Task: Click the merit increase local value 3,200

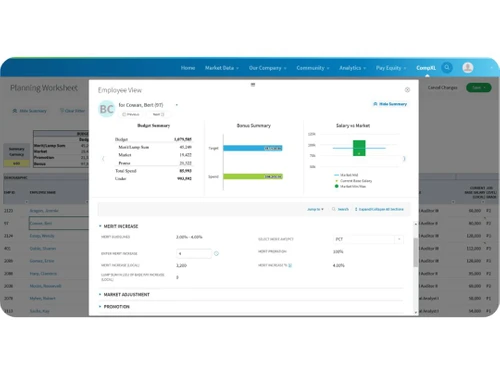Action: [x=181, y=266]
